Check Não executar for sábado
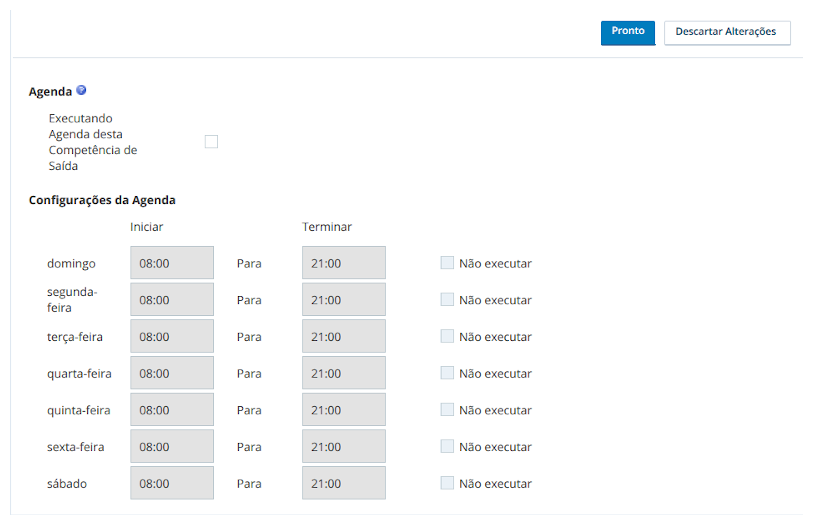The width and height of the screenshot is (814, 526). pos(447,483)
